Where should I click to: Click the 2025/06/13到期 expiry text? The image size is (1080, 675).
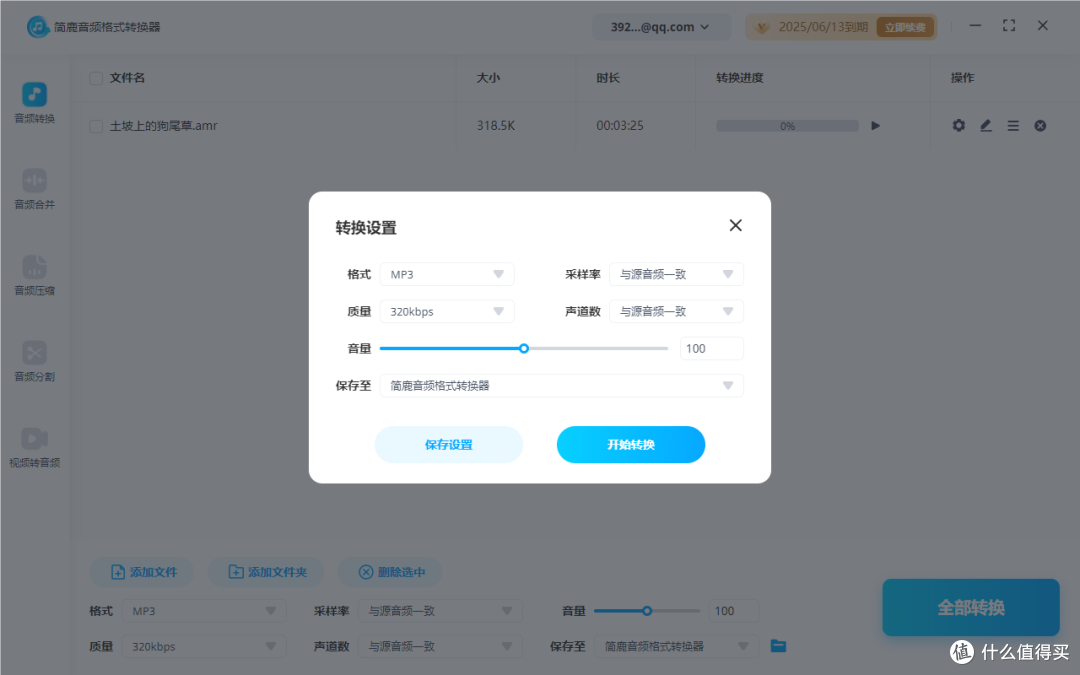coord(823,27)
